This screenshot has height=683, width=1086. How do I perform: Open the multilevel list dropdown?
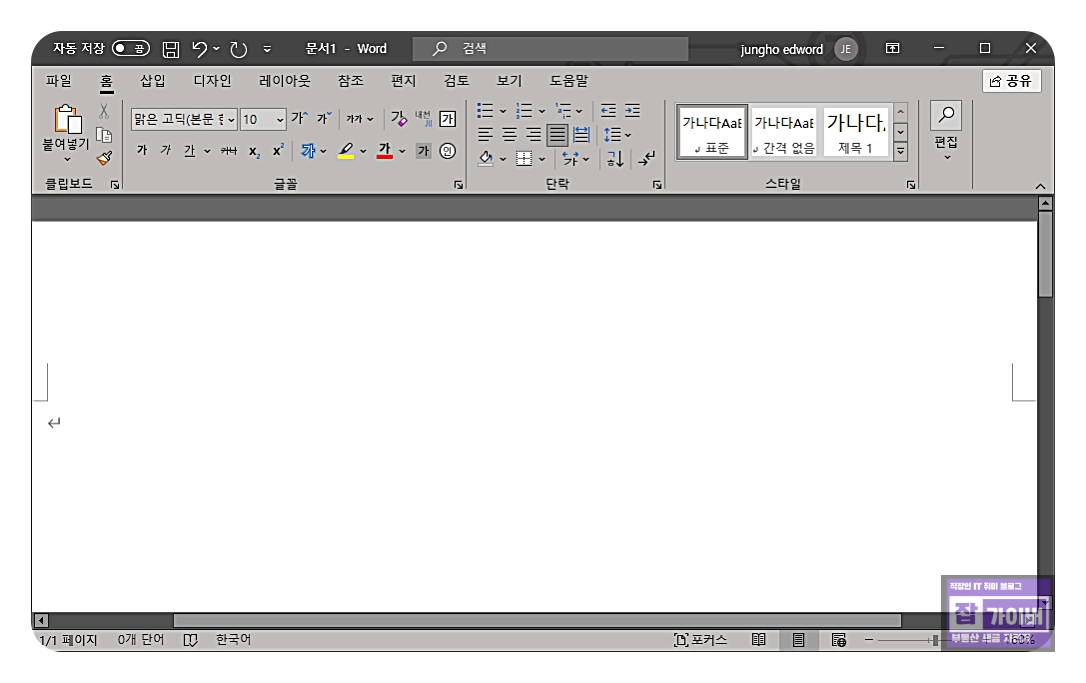[x=579, y=111]
